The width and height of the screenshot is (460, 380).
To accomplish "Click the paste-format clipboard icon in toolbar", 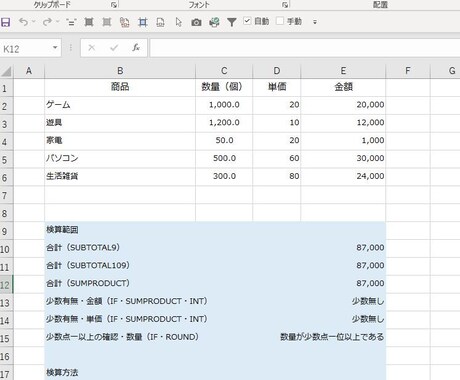I will pyautogui.click(x=124, y=22).
